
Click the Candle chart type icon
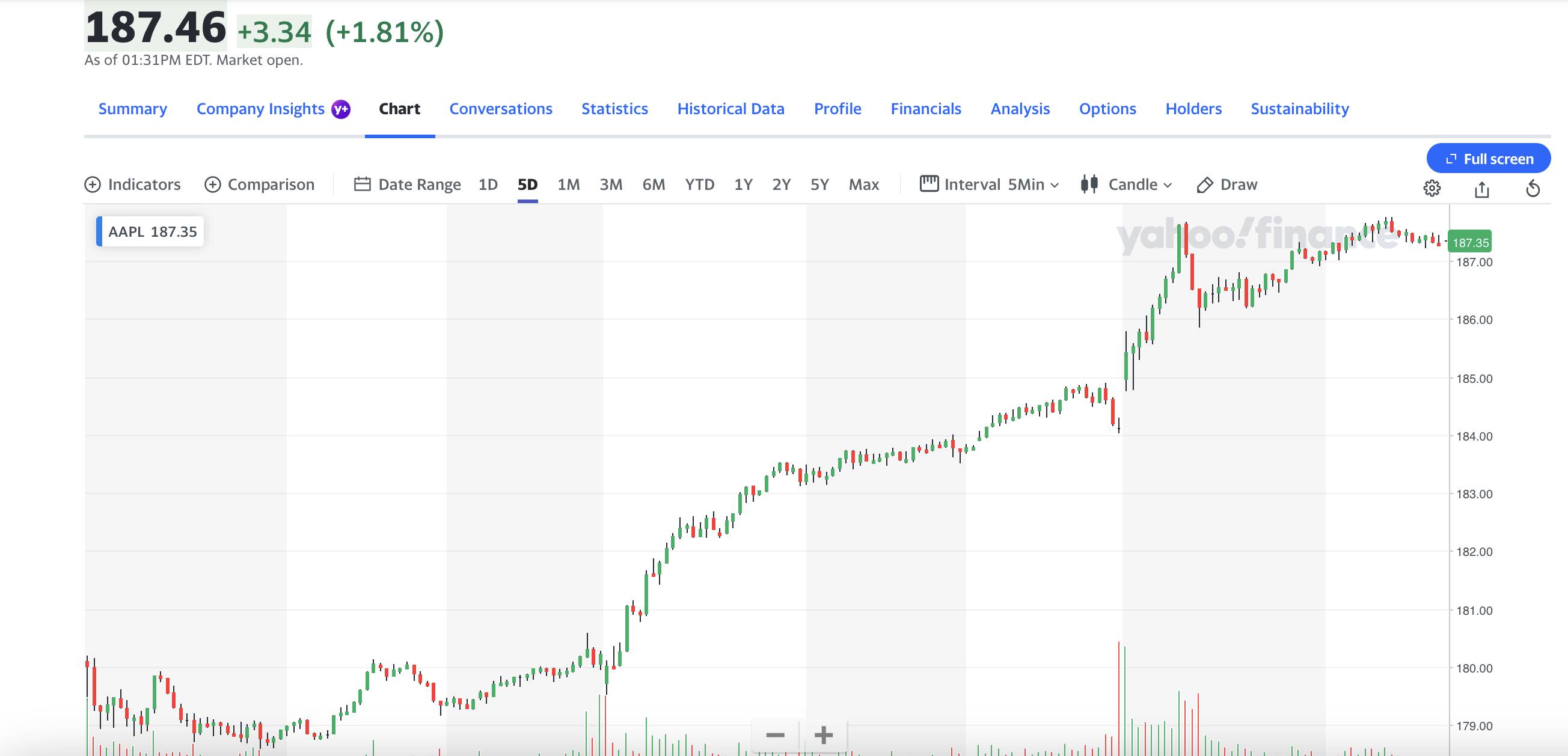pyautogui.click(x=1089, y=184)
